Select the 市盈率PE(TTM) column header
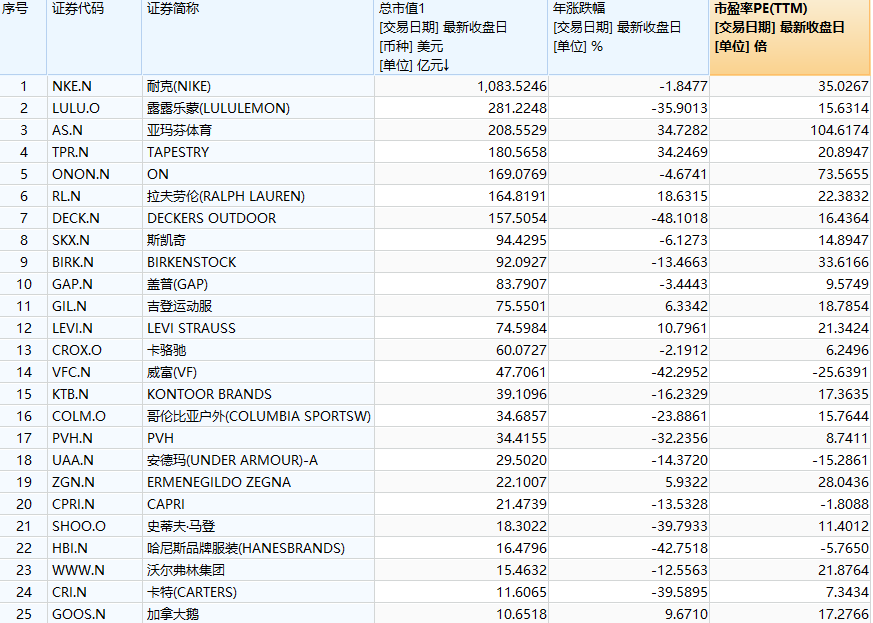873x623 pixels. tap(790, 37)
